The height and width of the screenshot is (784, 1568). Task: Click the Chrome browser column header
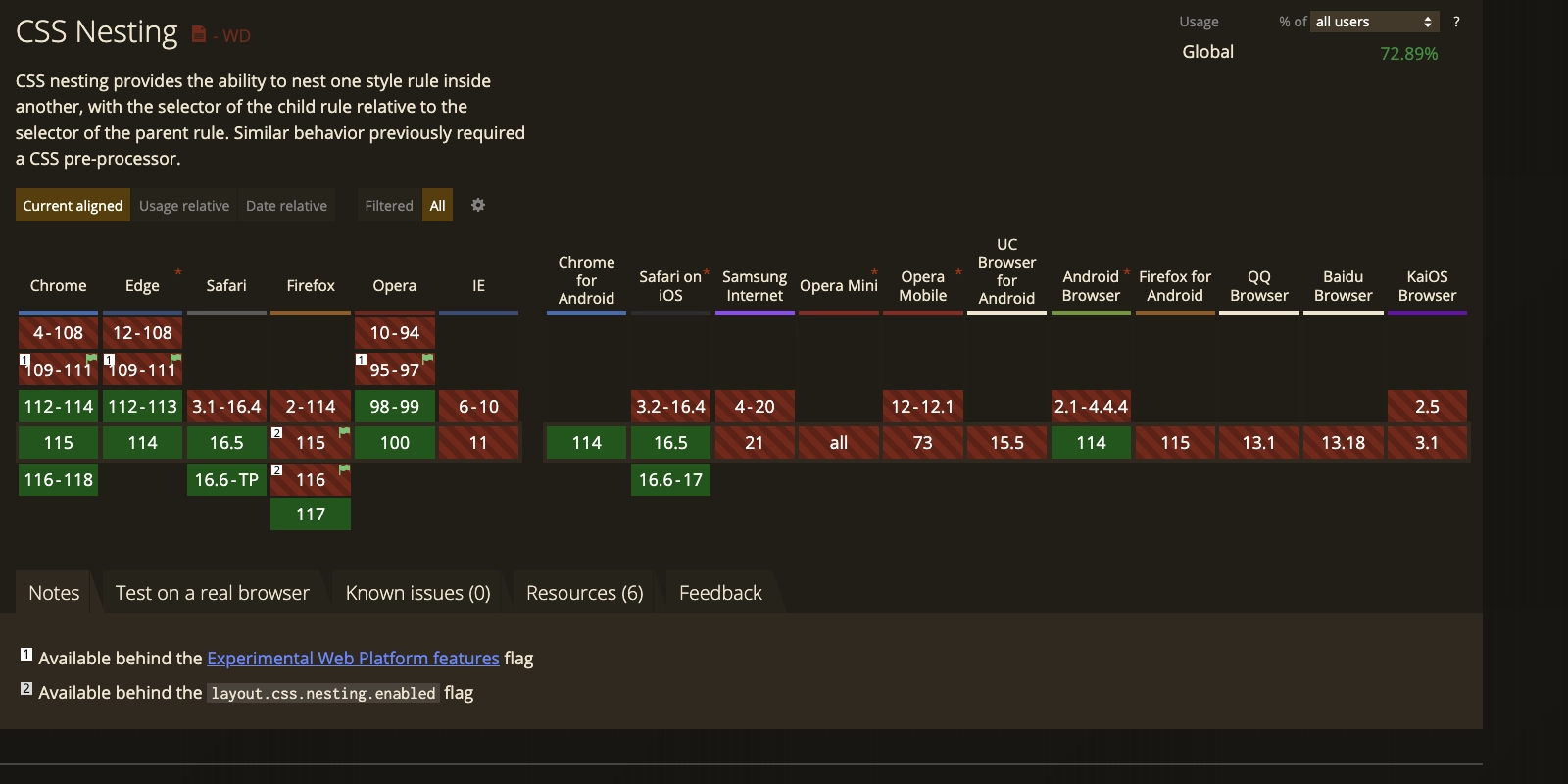[58, 285]
